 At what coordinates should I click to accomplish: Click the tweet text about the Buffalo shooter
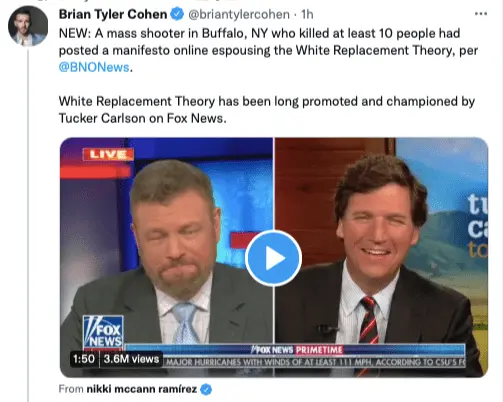pyautogui.click(x=269, y=50)
